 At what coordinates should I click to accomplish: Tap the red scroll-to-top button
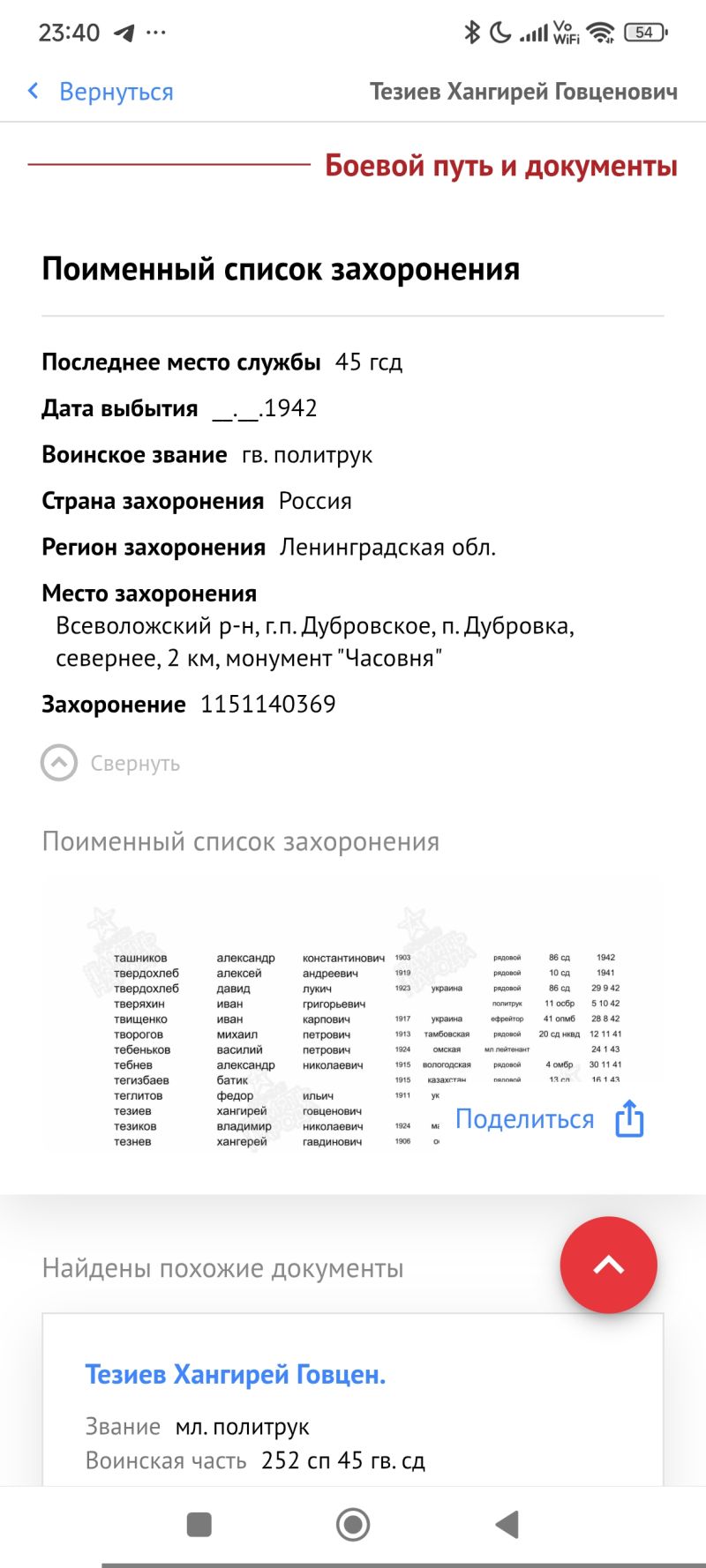pos(609,1265)
